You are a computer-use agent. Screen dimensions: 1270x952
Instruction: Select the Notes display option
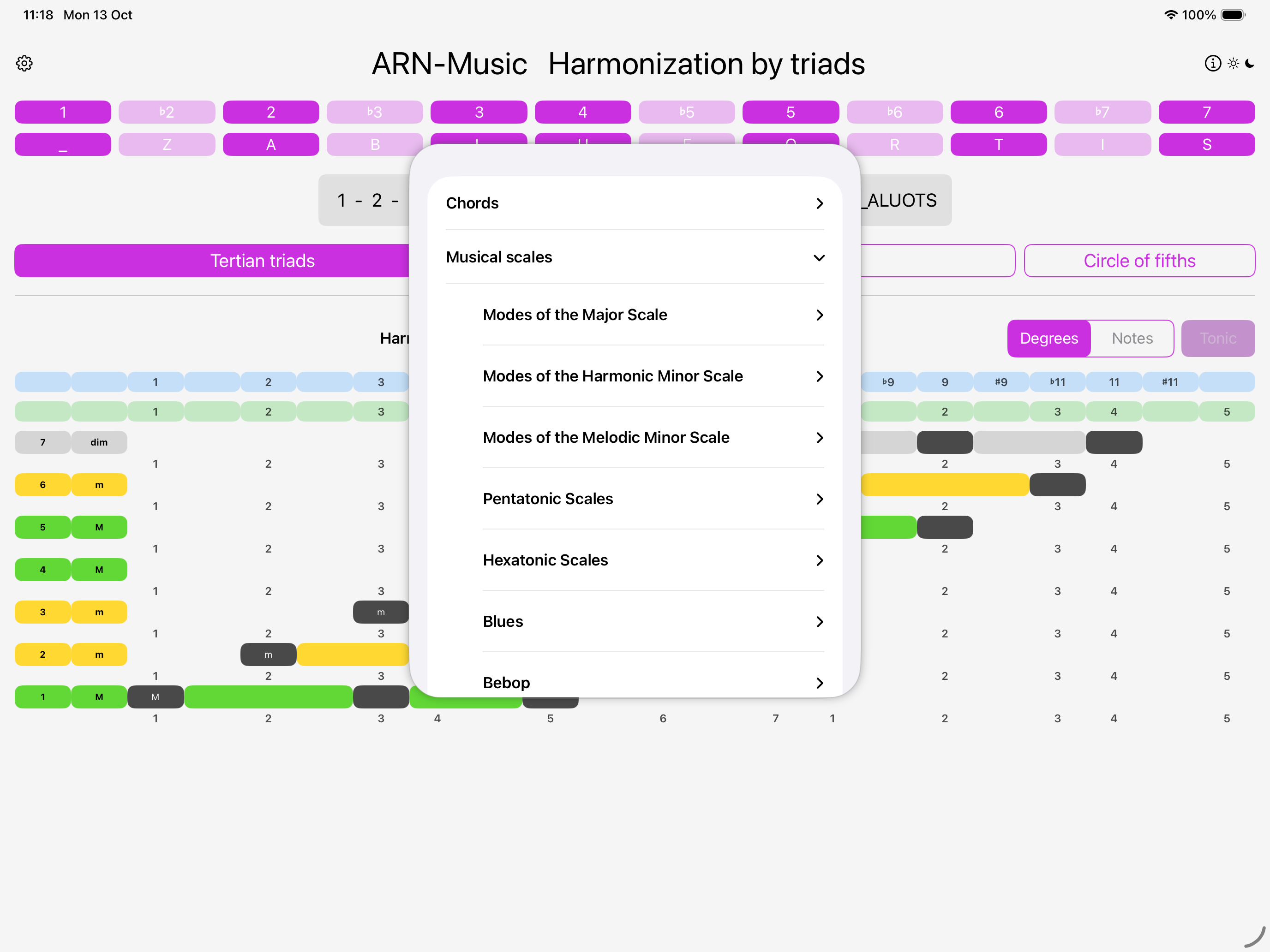pos(1132,339)
